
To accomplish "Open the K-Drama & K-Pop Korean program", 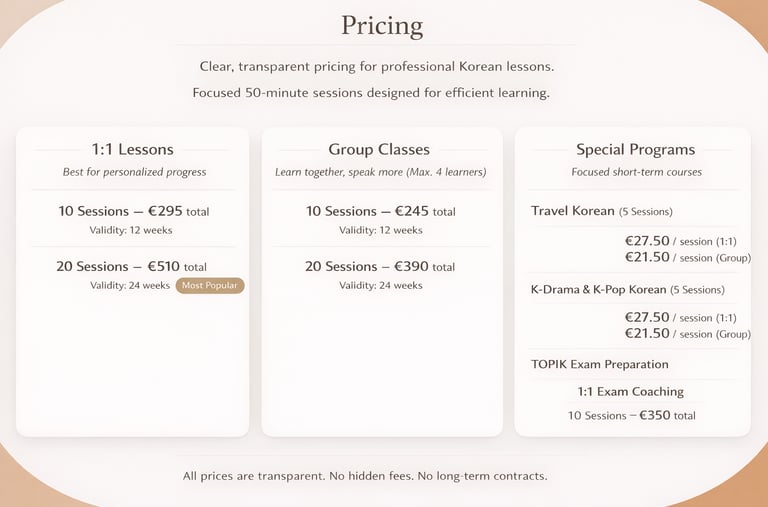I will pos(598,289).
